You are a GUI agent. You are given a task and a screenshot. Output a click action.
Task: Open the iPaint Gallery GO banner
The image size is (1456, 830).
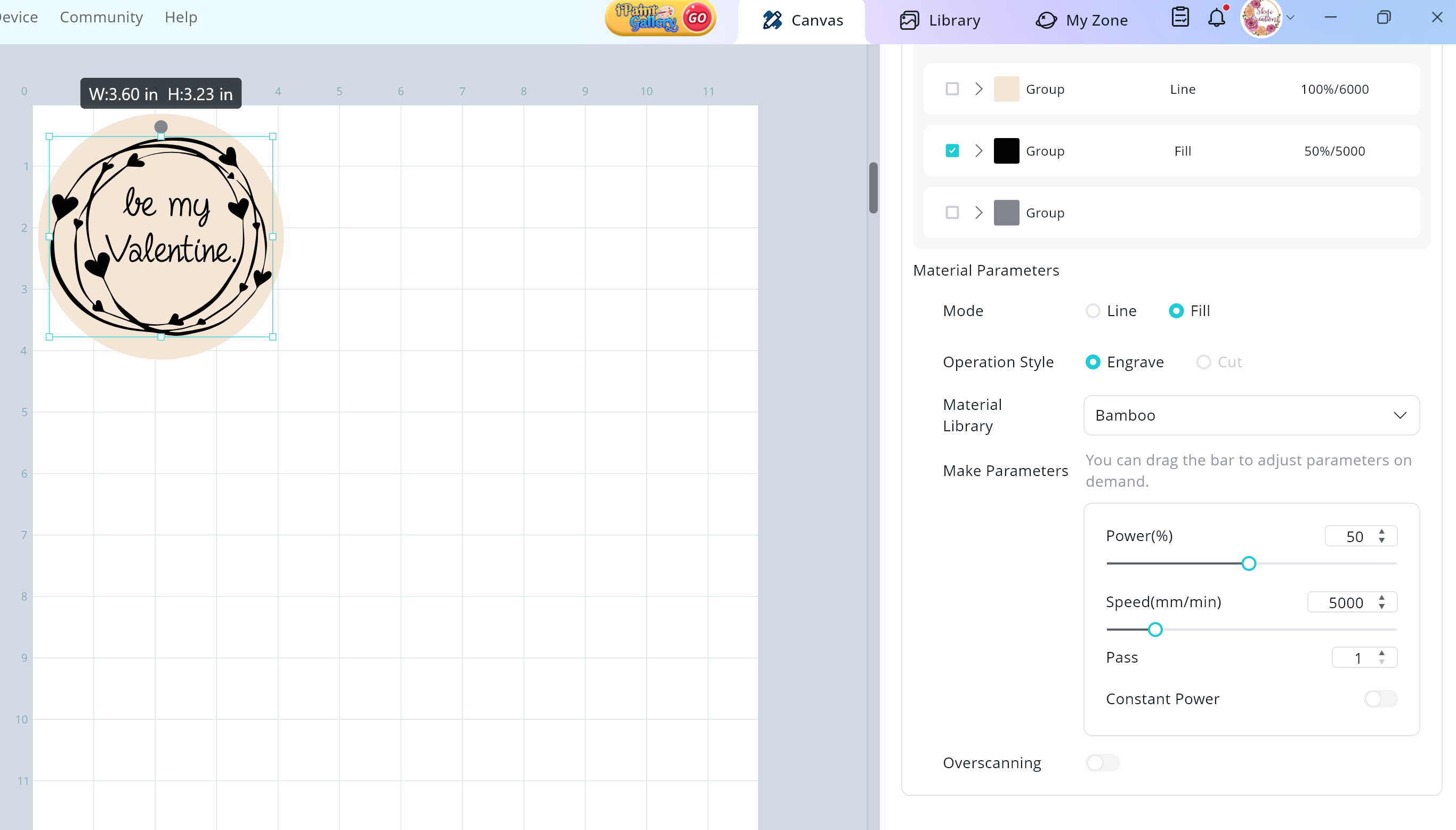pos(660,19)
